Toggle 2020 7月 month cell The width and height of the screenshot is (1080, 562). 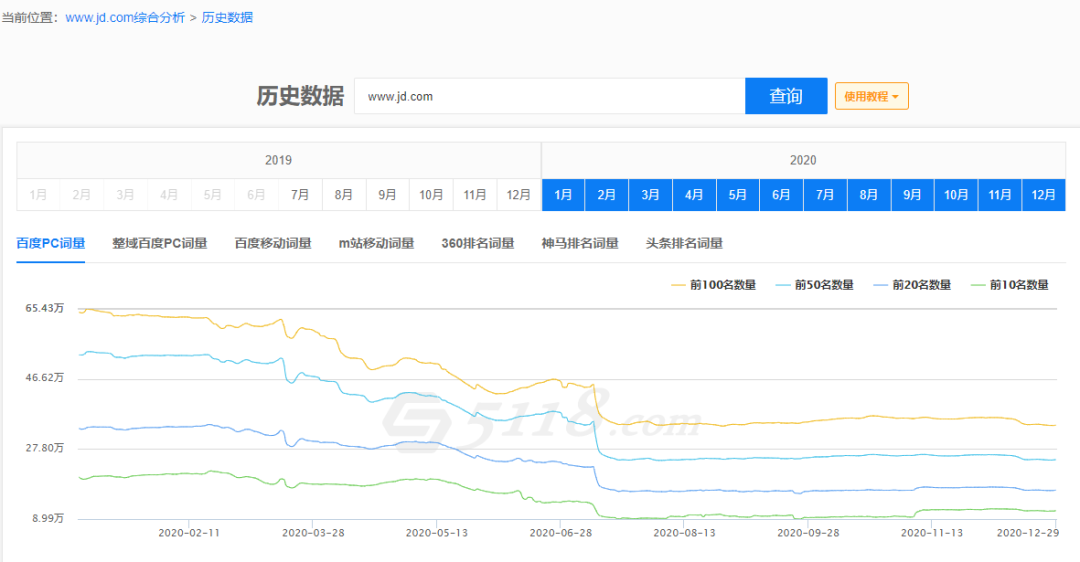point(825,195)
